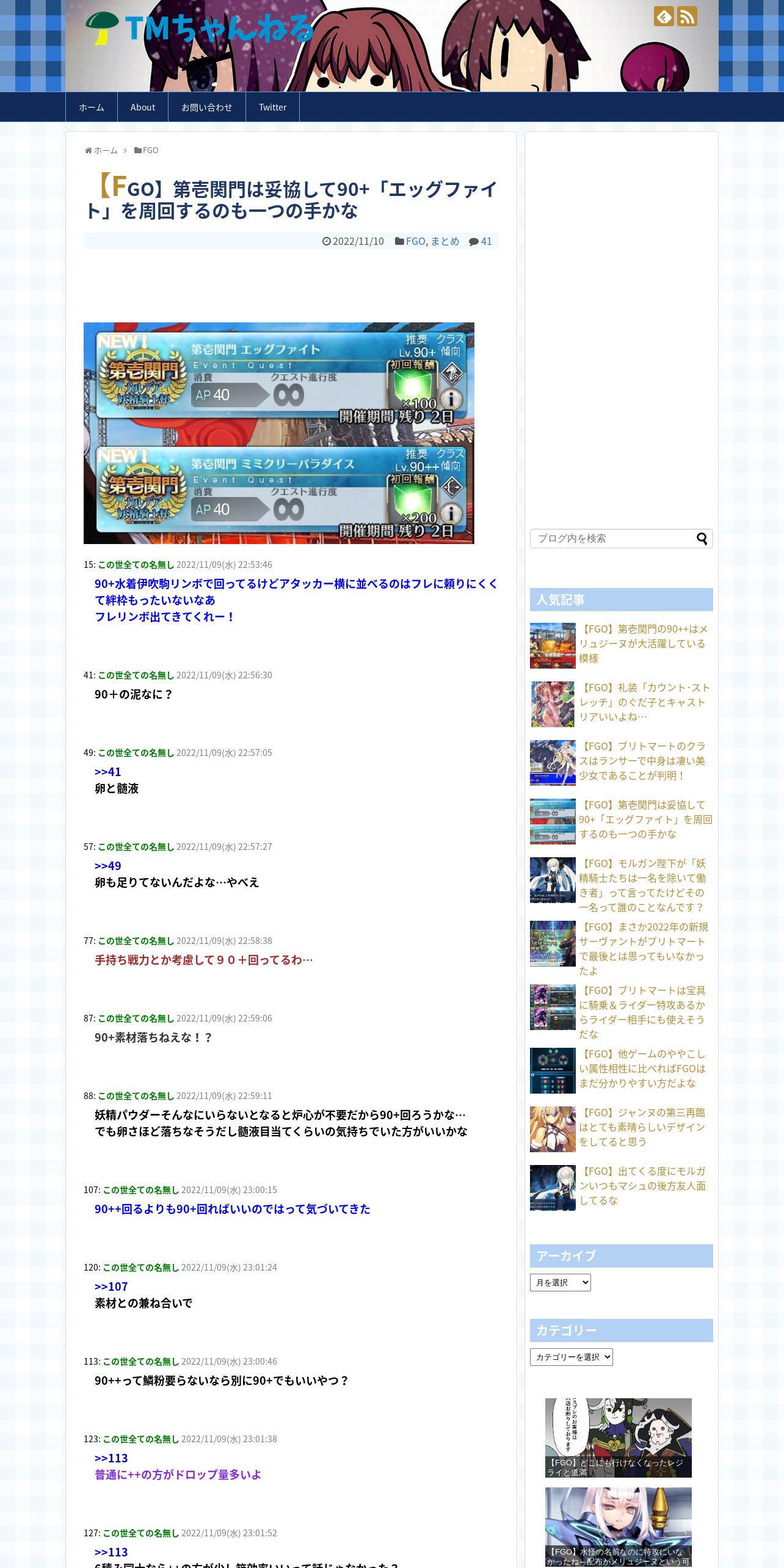The image size is (784, 1568).
Task: Click the comment bubble icon near 41
Action: pyautogui.click(x=474, y=241)
